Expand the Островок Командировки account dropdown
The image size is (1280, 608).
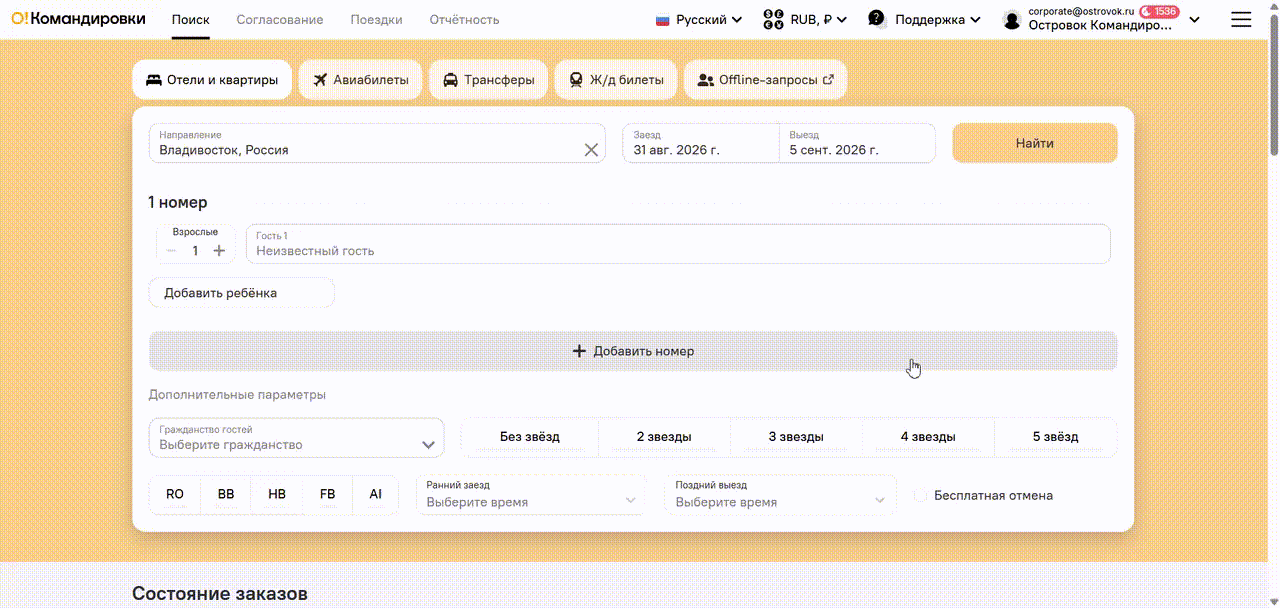pos(1101,19)
